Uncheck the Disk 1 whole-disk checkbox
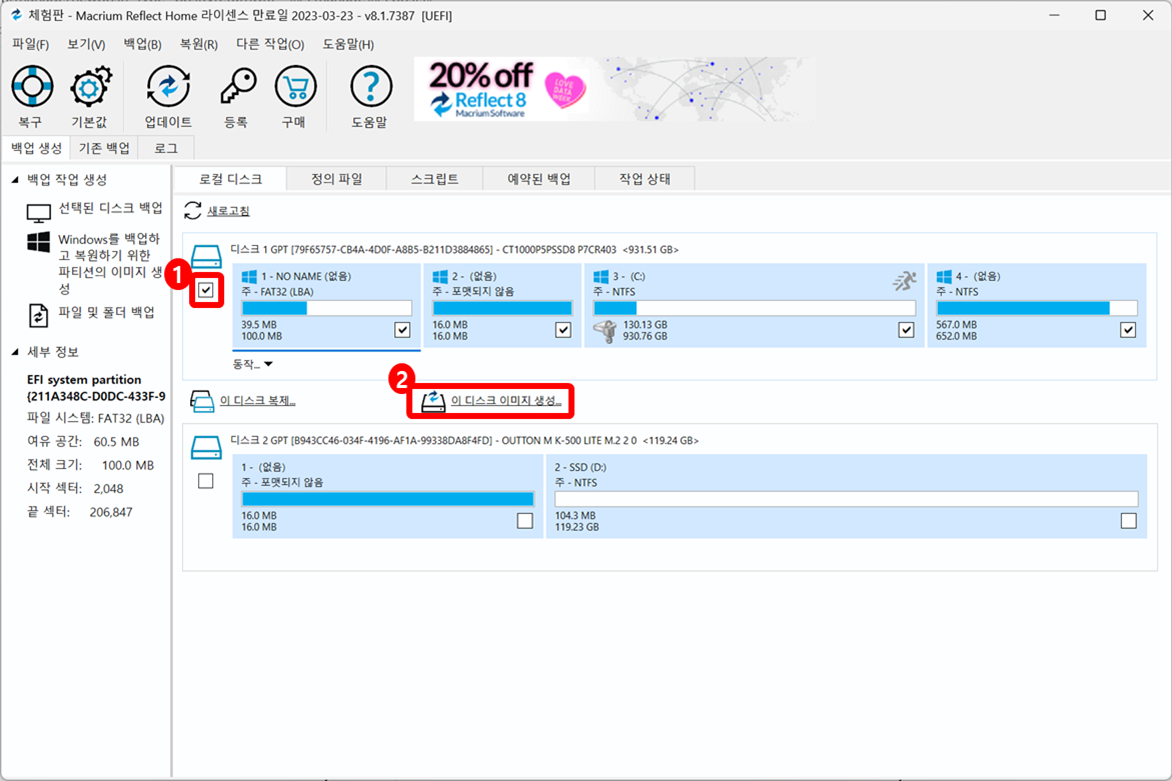Screen dimensions: 1172x781 pos(206,290)
